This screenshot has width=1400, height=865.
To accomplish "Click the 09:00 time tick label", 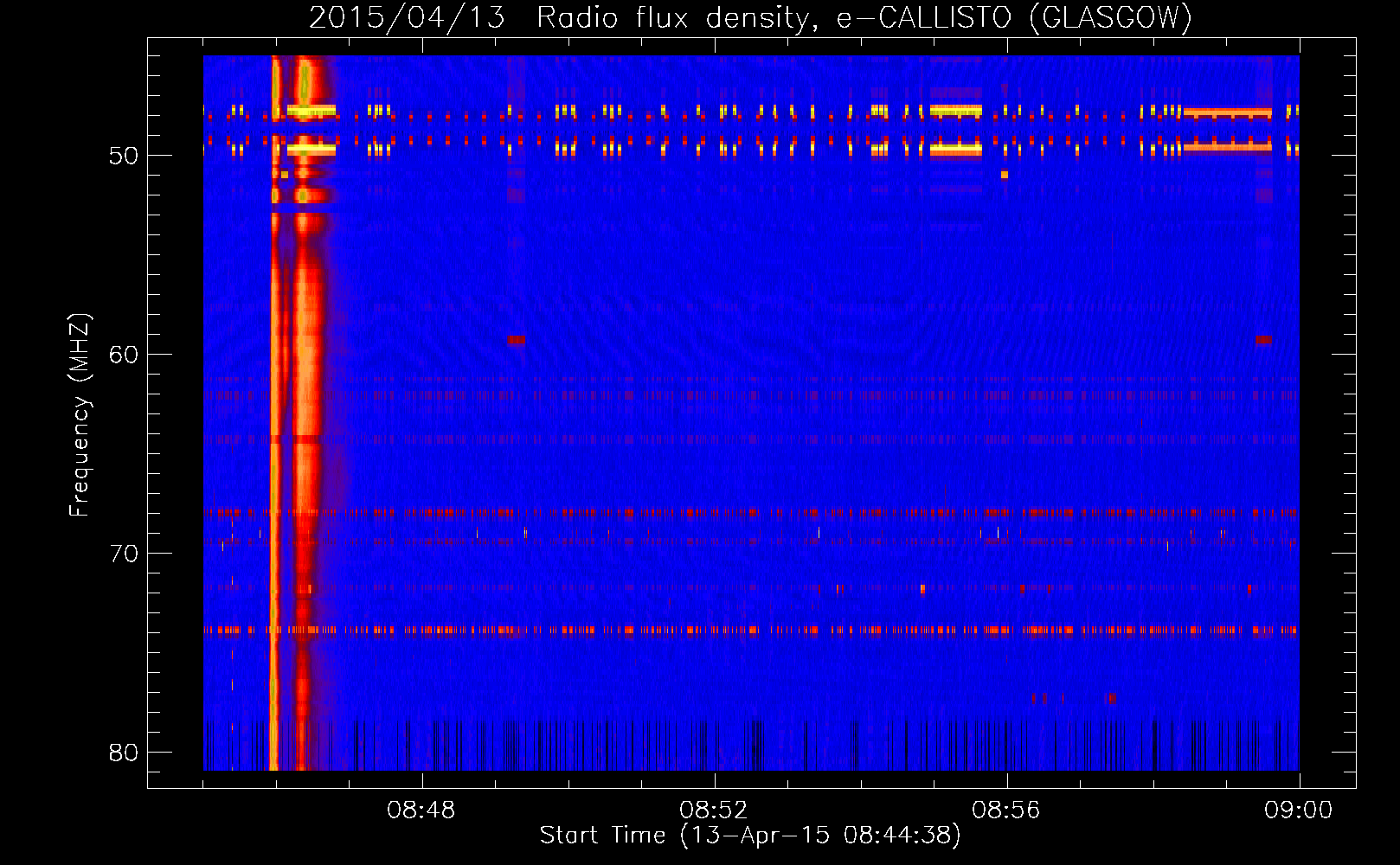I will pos(1298,811).
